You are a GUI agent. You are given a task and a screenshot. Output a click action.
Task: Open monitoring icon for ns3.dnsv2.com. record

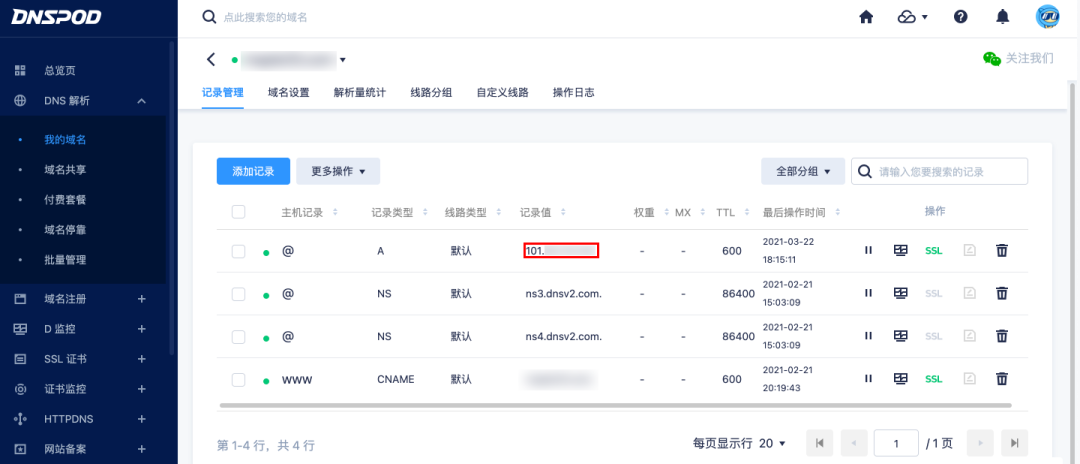(x=900, y=293)
